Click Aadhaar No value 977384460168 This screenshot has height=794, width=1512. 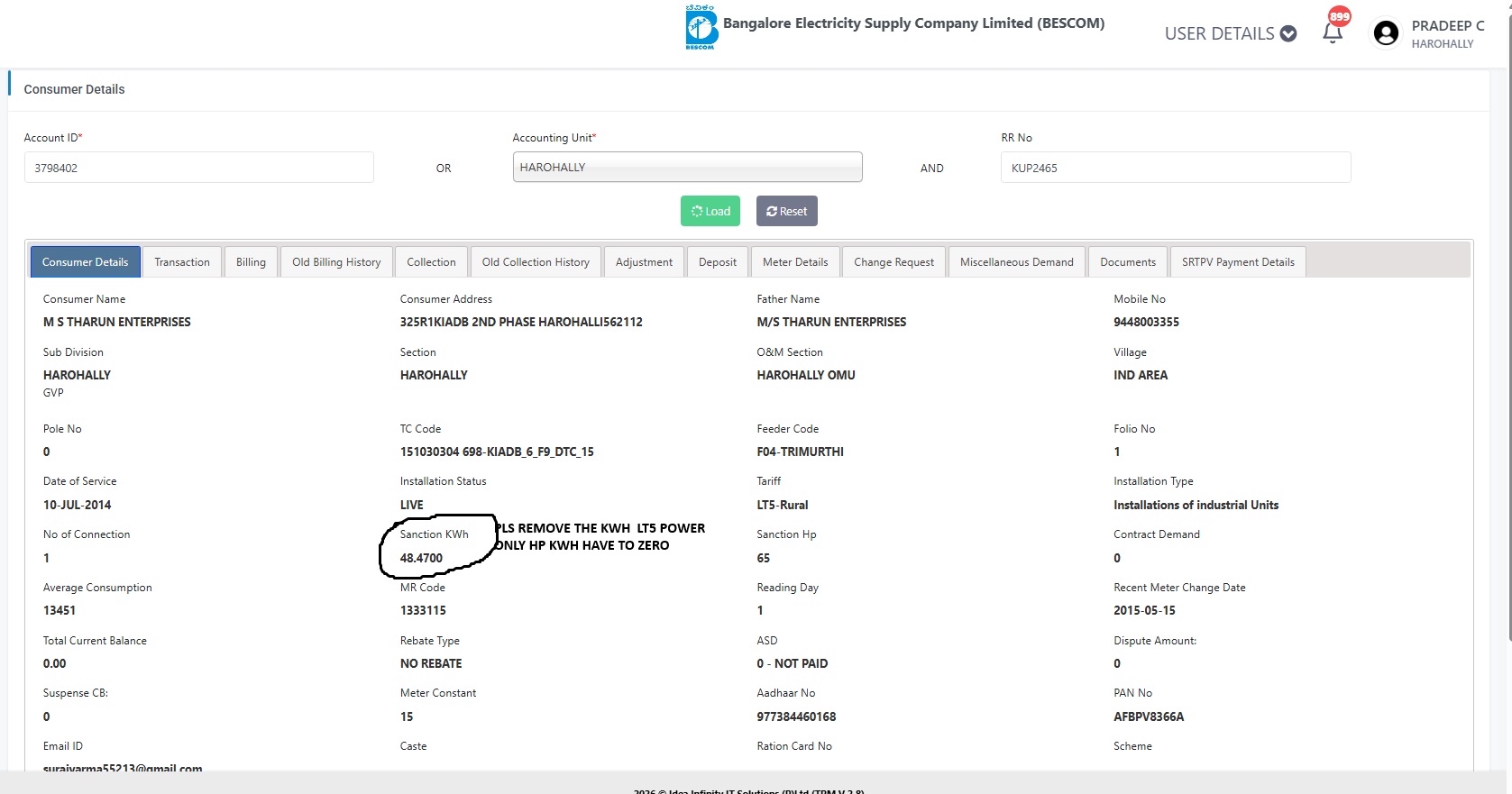796,716
